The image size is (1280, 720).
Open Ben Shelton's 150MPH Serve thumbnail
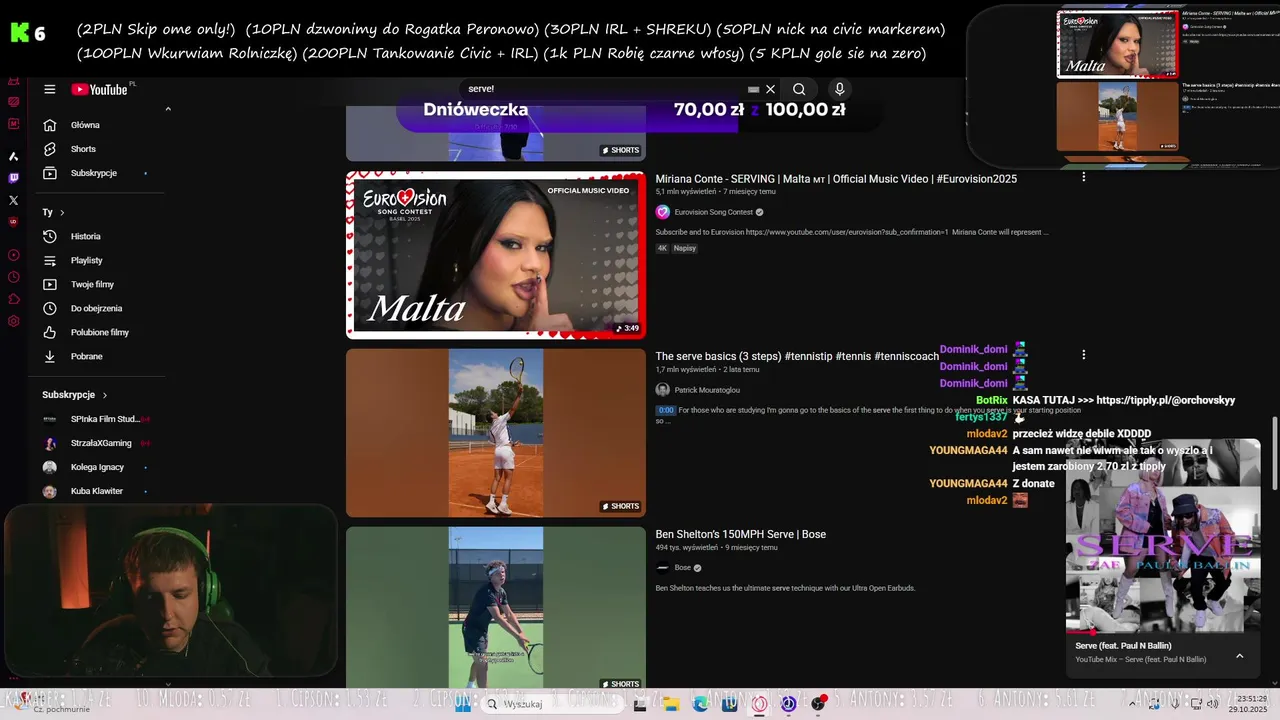(x=496, y=608)
